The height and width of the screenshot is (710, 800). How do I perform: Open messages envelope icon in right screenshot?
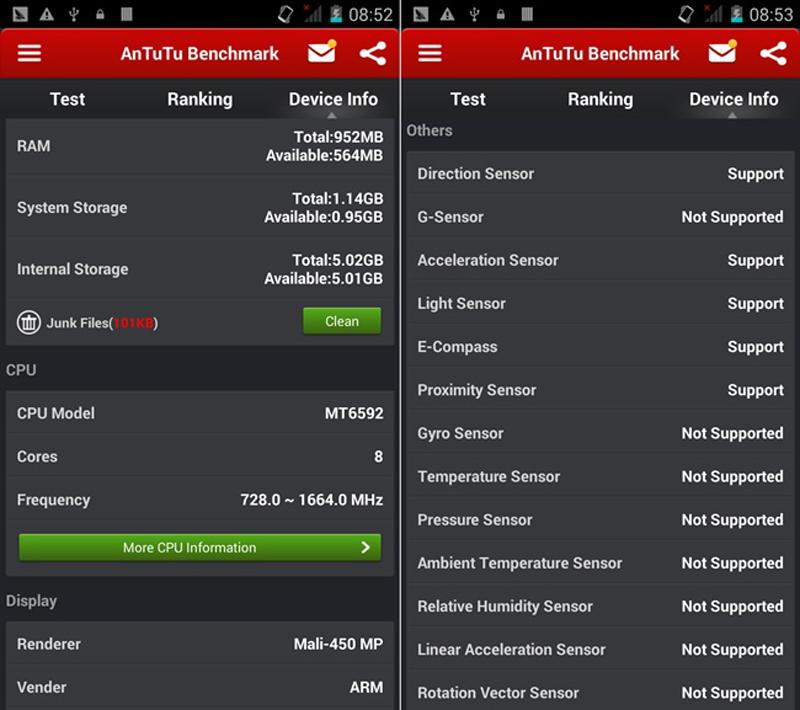pyautogui.click(x=722, y=52)
